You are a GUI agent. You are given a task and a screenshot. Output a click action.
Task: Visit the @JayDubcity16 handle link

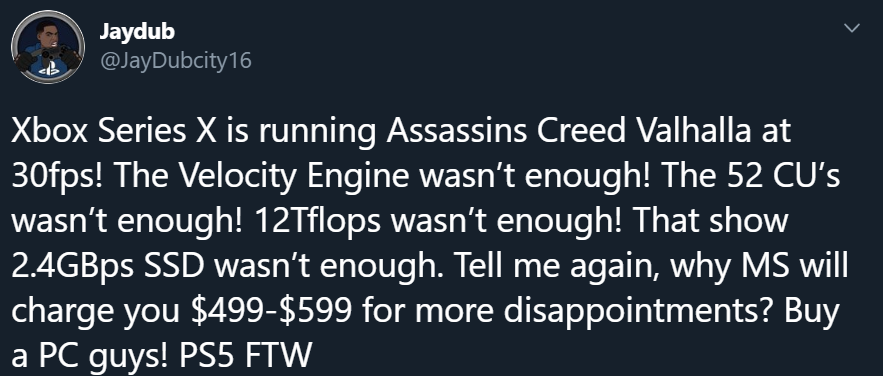coord(175,60)
